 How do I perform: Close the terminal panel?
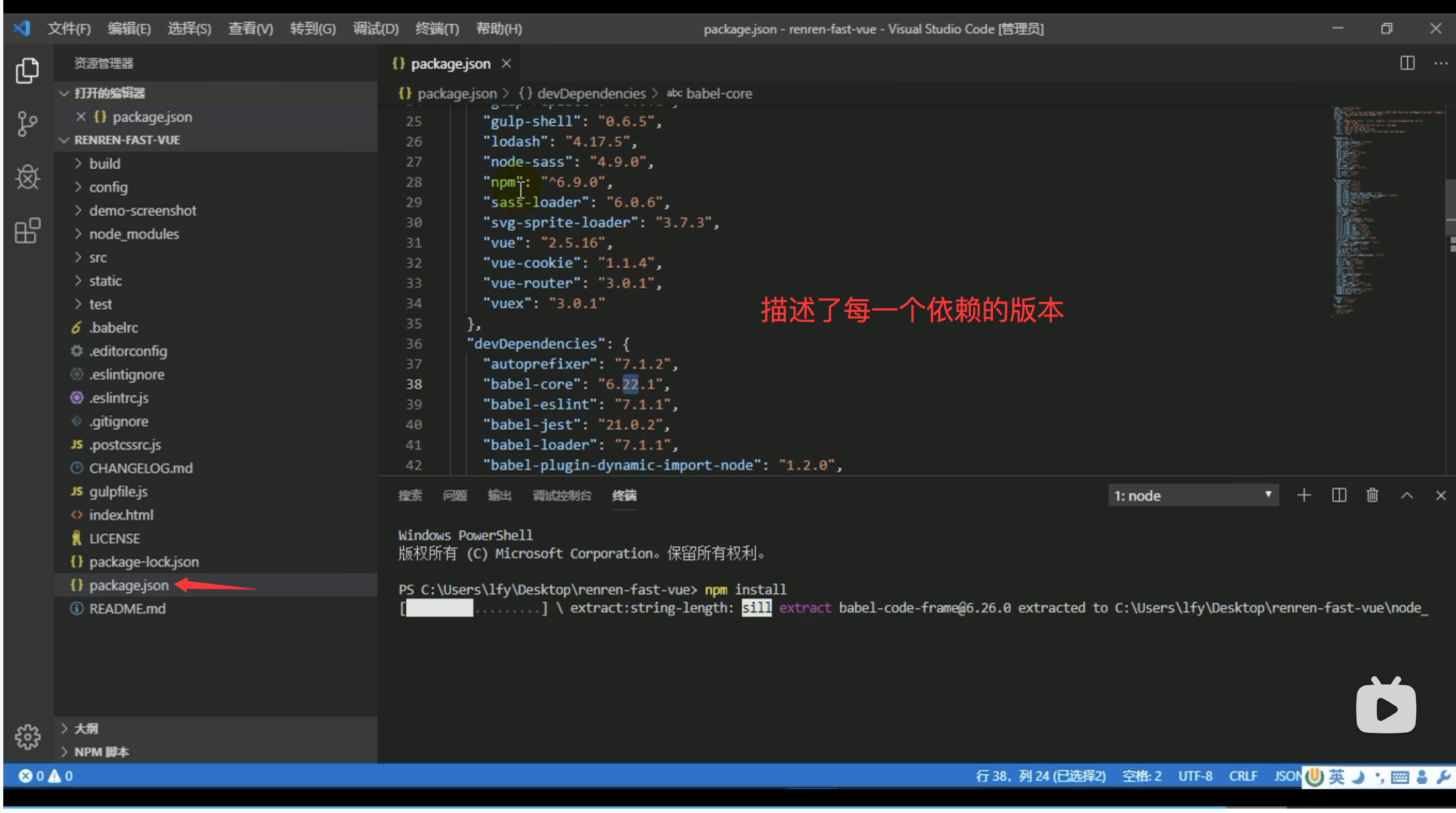1440,496
